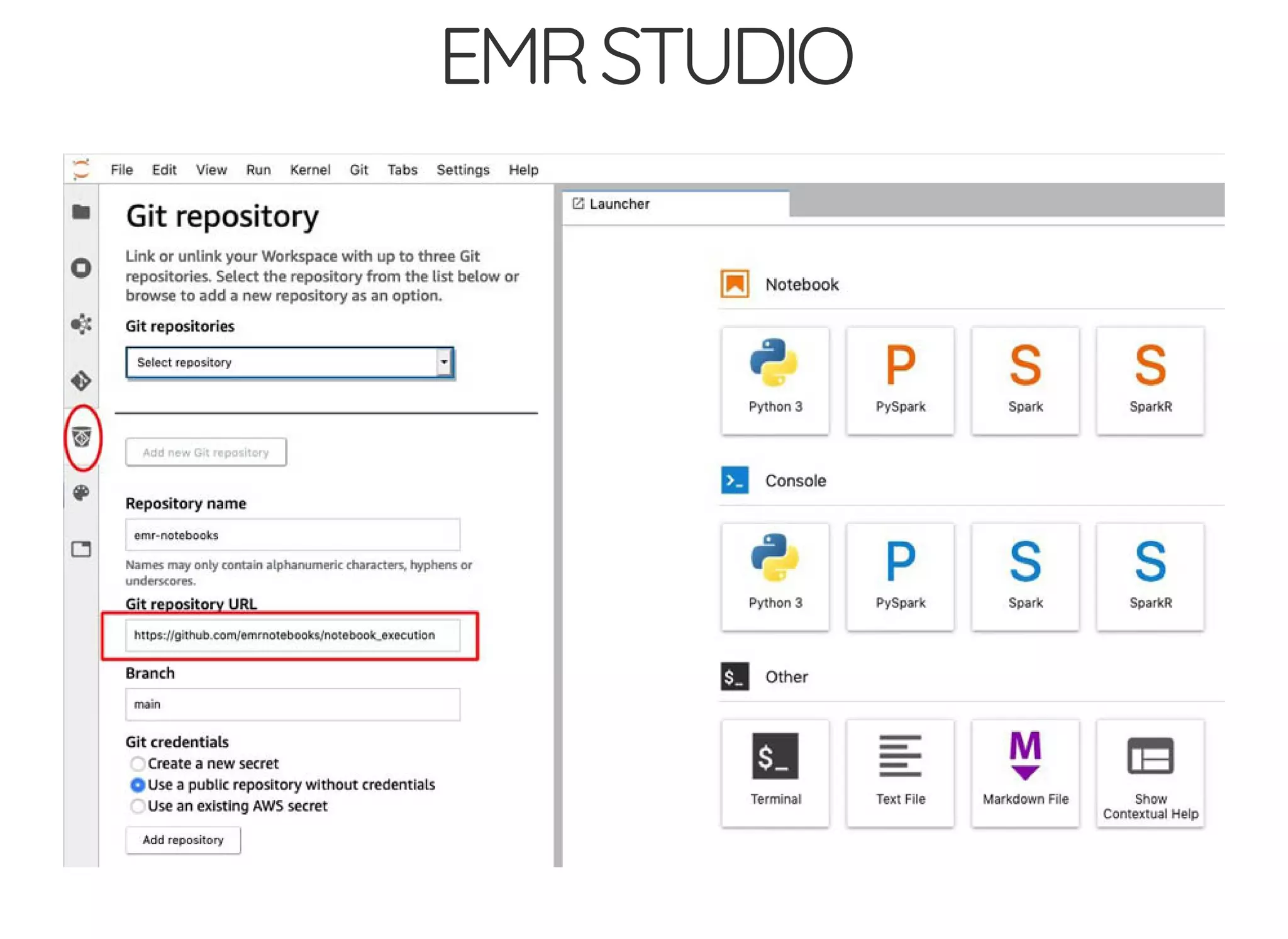Create a new Text File
The width and height of the screenshot is (1288, 939).
tap(900, 773)
